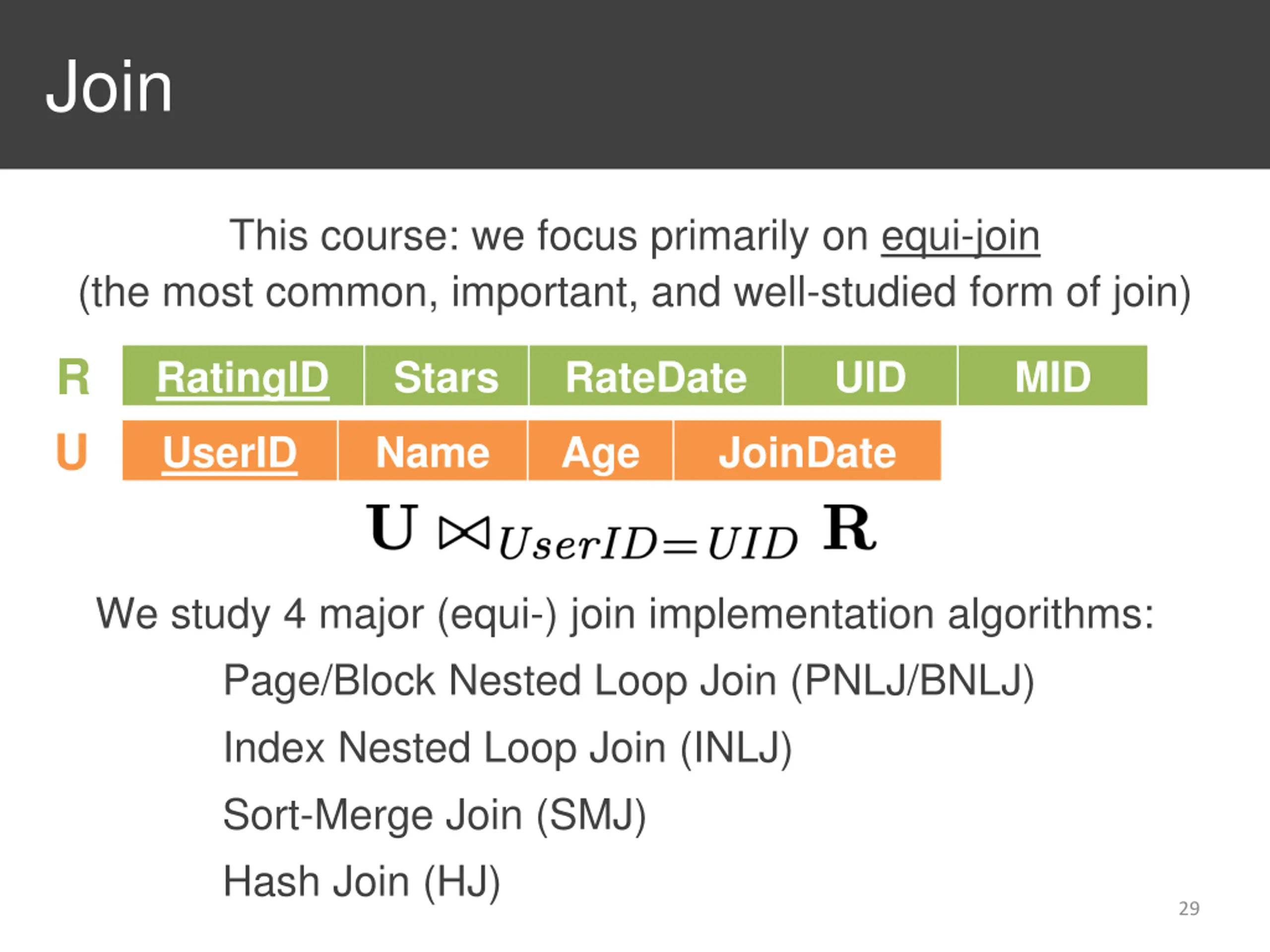The image size is (1270, 952).
Task: Select the UID column in table R
Action: (x=870, y=376)
